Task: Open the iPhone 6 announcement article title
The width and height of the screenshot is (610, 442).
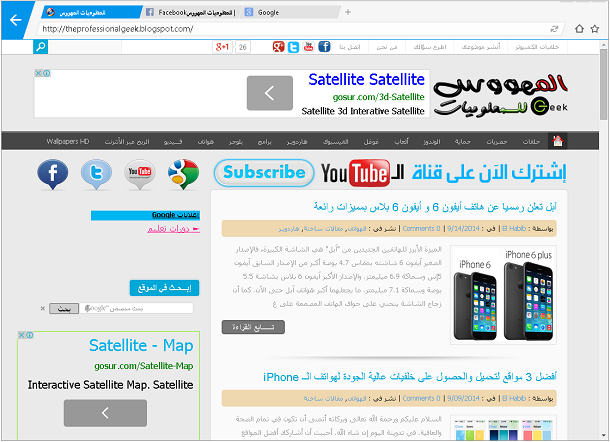Action: [435, 207]
